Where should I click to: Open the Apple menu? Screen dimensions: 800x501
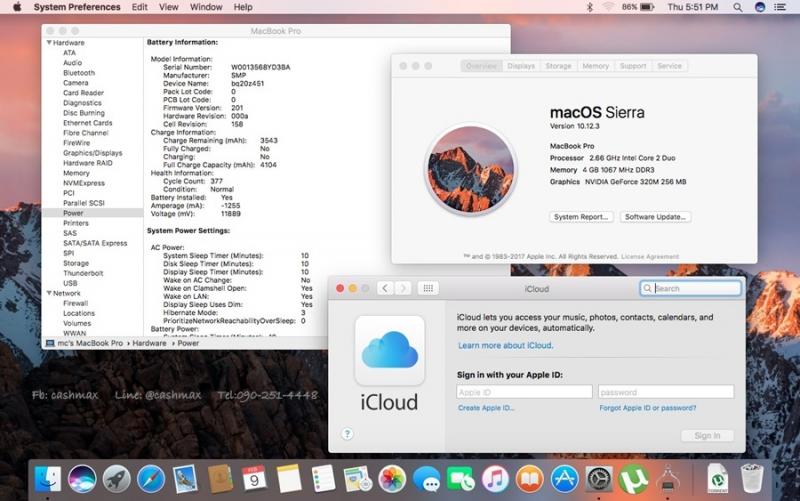(17, 7)
